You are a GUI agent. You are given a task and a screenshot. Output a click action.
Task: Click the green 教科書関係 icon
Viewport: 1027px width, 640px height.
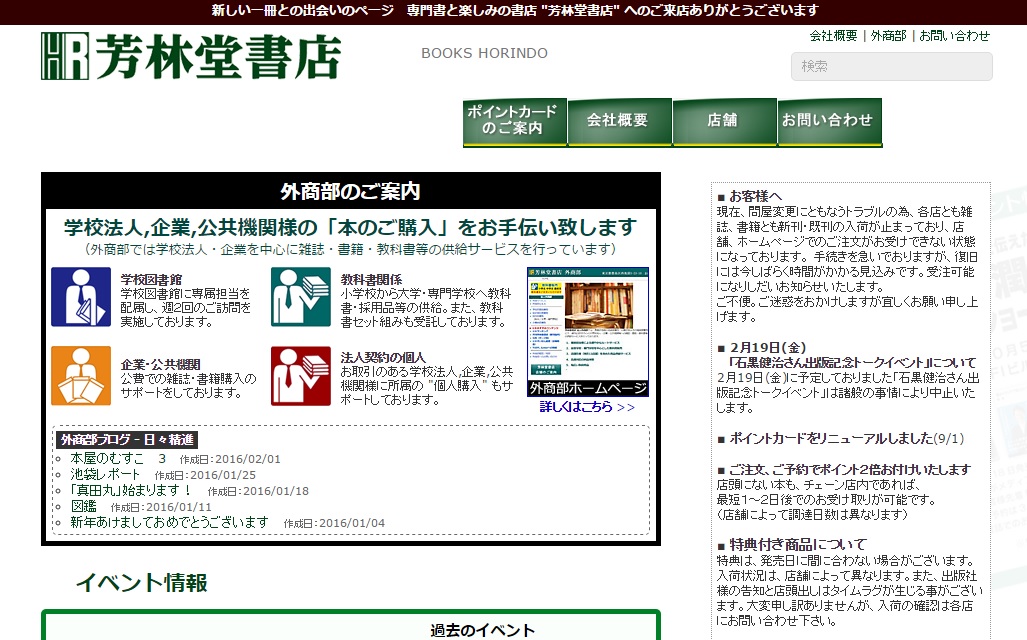pos(300,297)
